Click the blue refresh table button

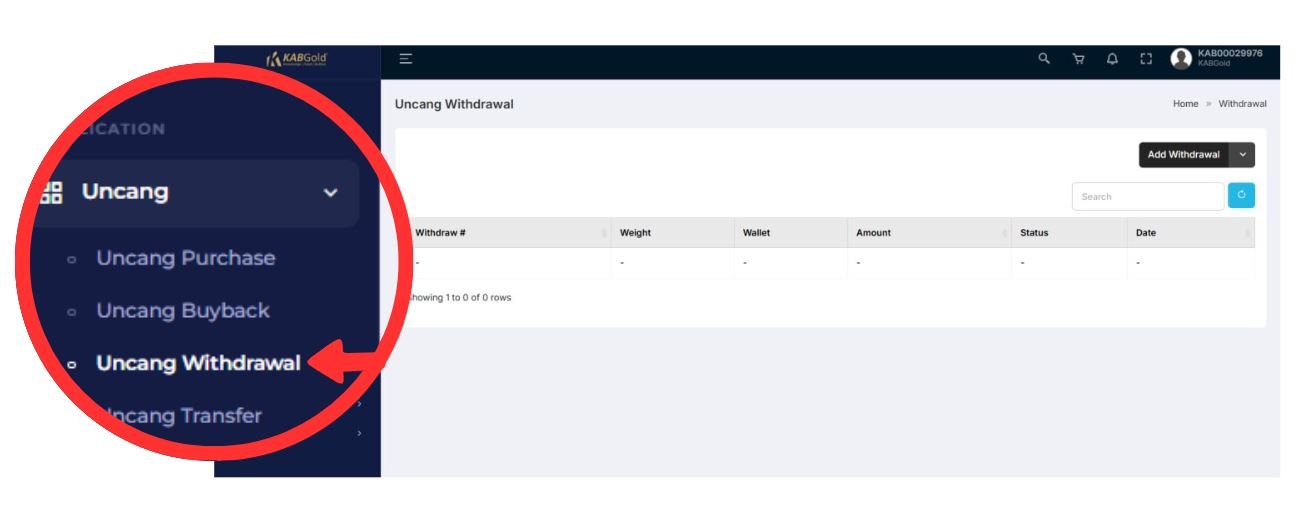click(x=1241, y=196)
